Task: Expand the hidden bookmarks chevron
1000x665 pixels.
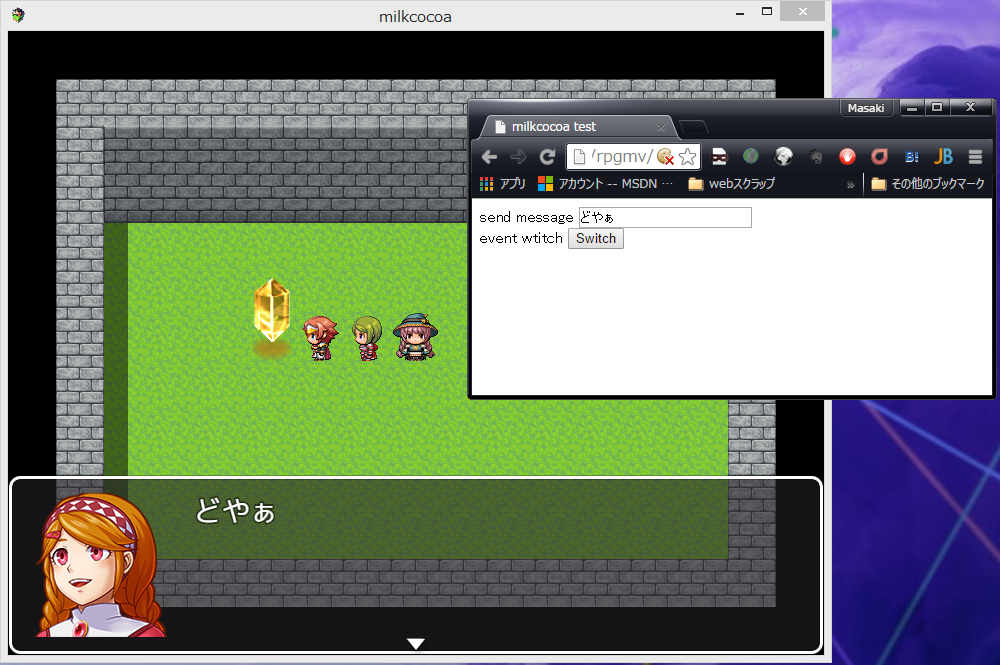Action: coord(851,183)
